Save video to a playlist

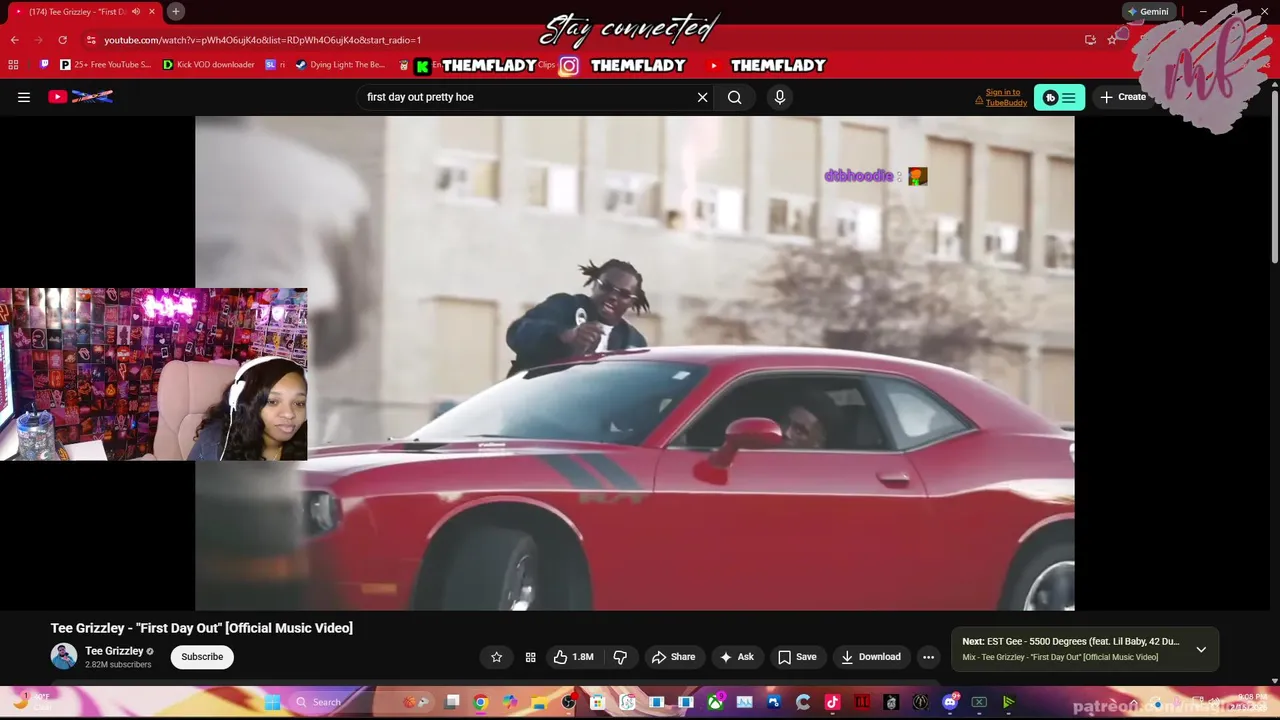click(797, 657)
